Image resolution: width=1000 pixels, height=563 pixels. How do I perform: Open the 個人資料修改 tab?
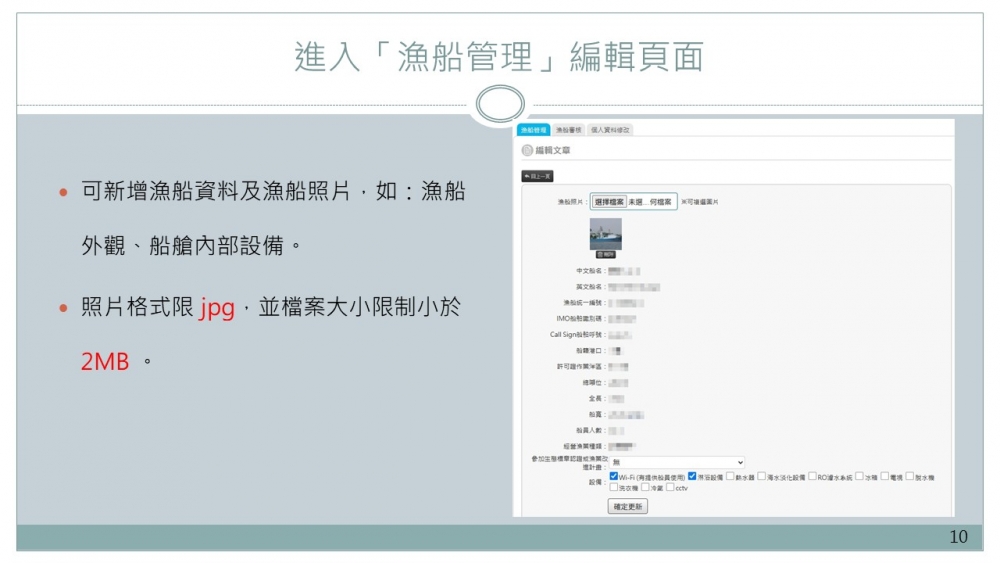coord(609,130)
